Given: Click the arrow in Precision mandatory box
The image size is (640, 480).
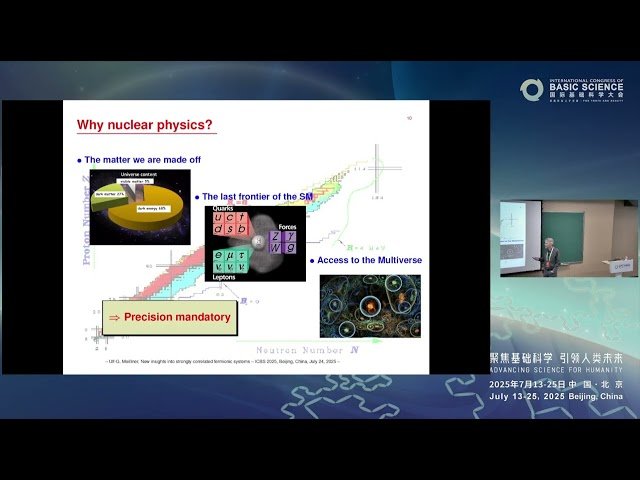Looking at the screenshot, I should click(114, 318).
